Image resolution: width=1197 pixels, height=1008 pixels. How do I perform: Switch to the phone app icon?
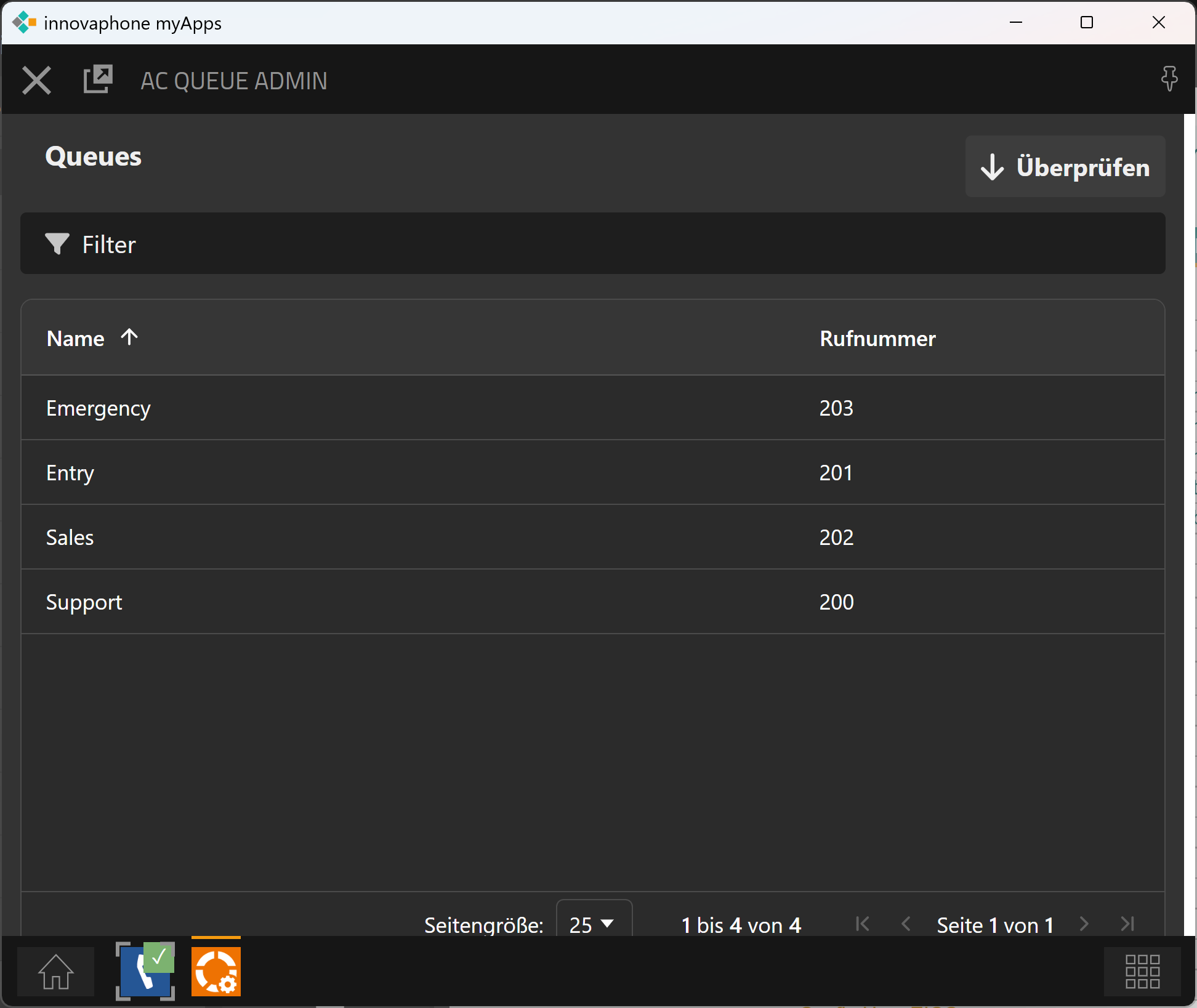tap(145, 971)
